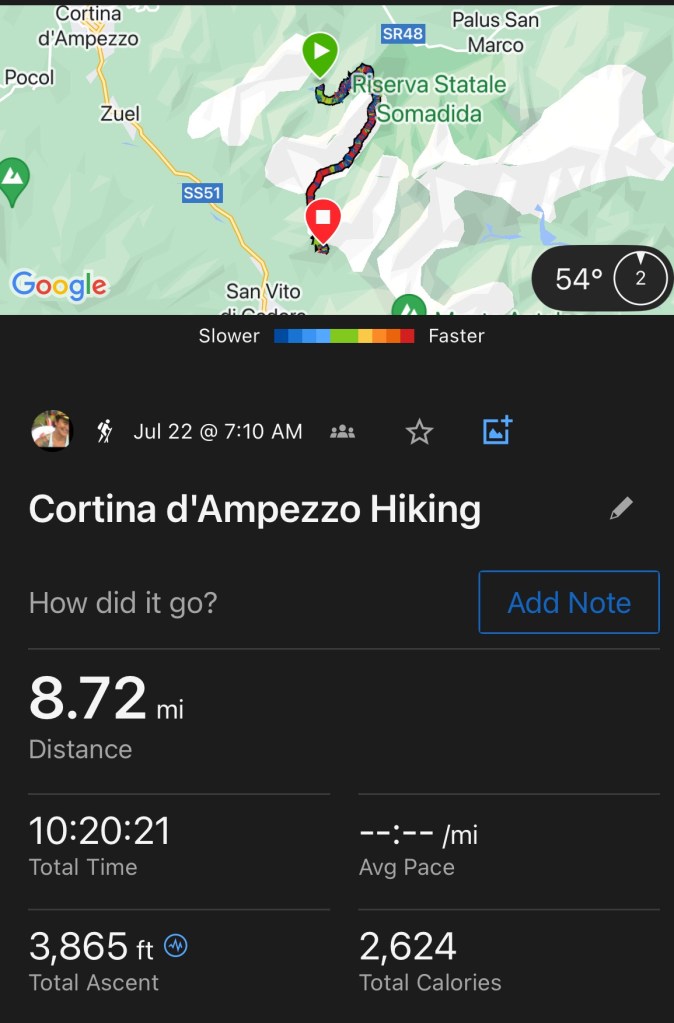Open the add photo icon
Image resolution: width=674 pixels, height=1023 pixels.
tap(497, 431)
